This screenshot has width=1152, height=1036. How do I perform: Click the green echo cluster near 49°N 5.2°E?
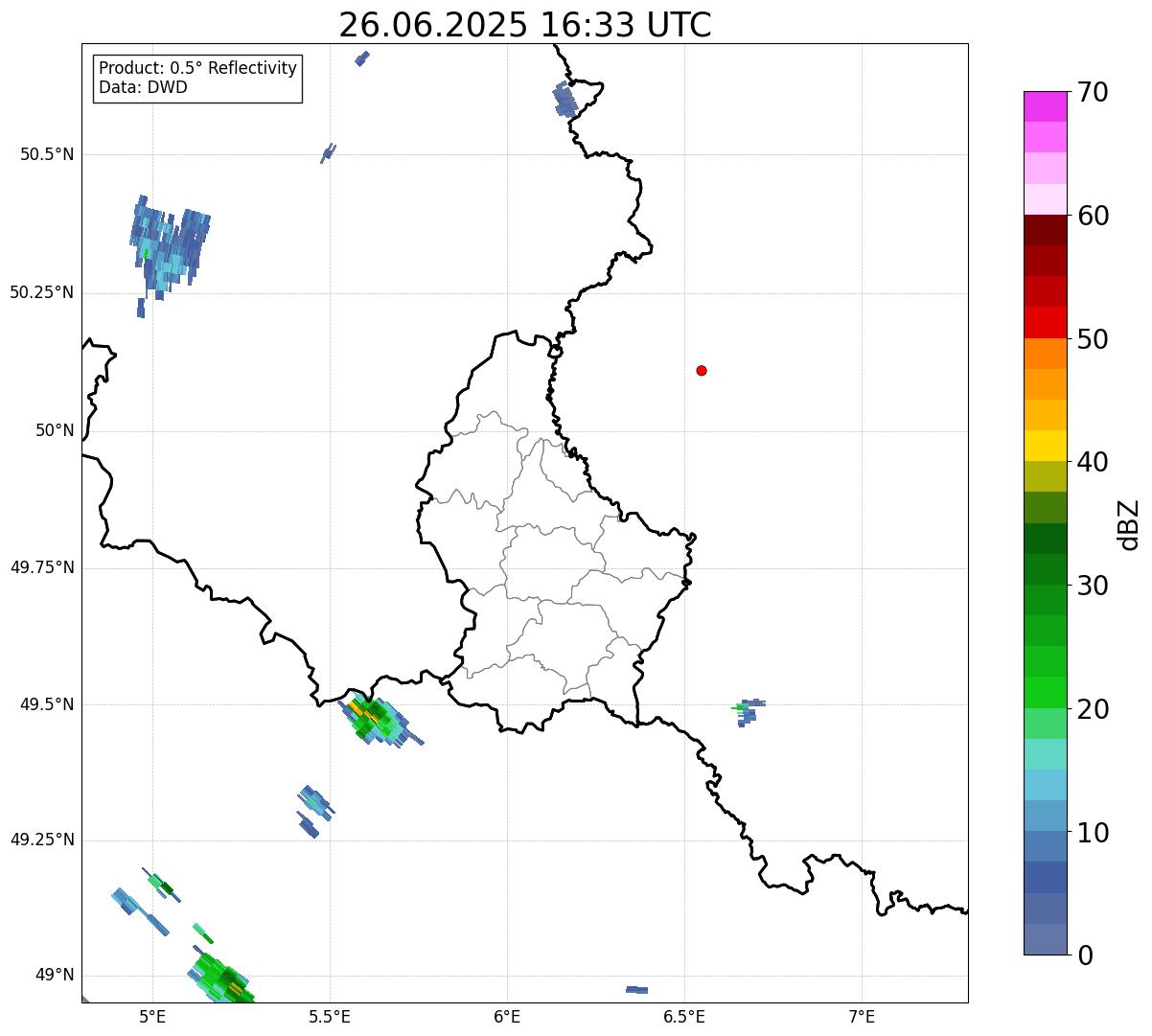(221, 976)
